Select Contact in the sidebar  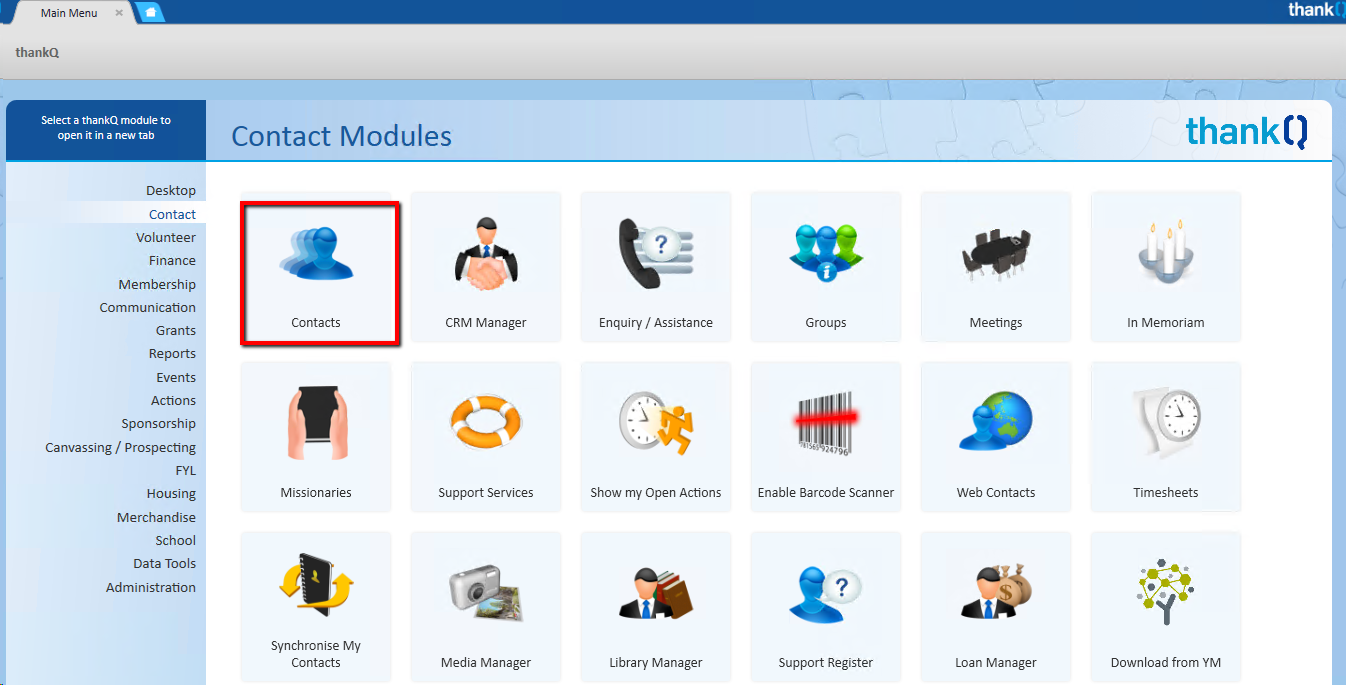click(172, 214)
